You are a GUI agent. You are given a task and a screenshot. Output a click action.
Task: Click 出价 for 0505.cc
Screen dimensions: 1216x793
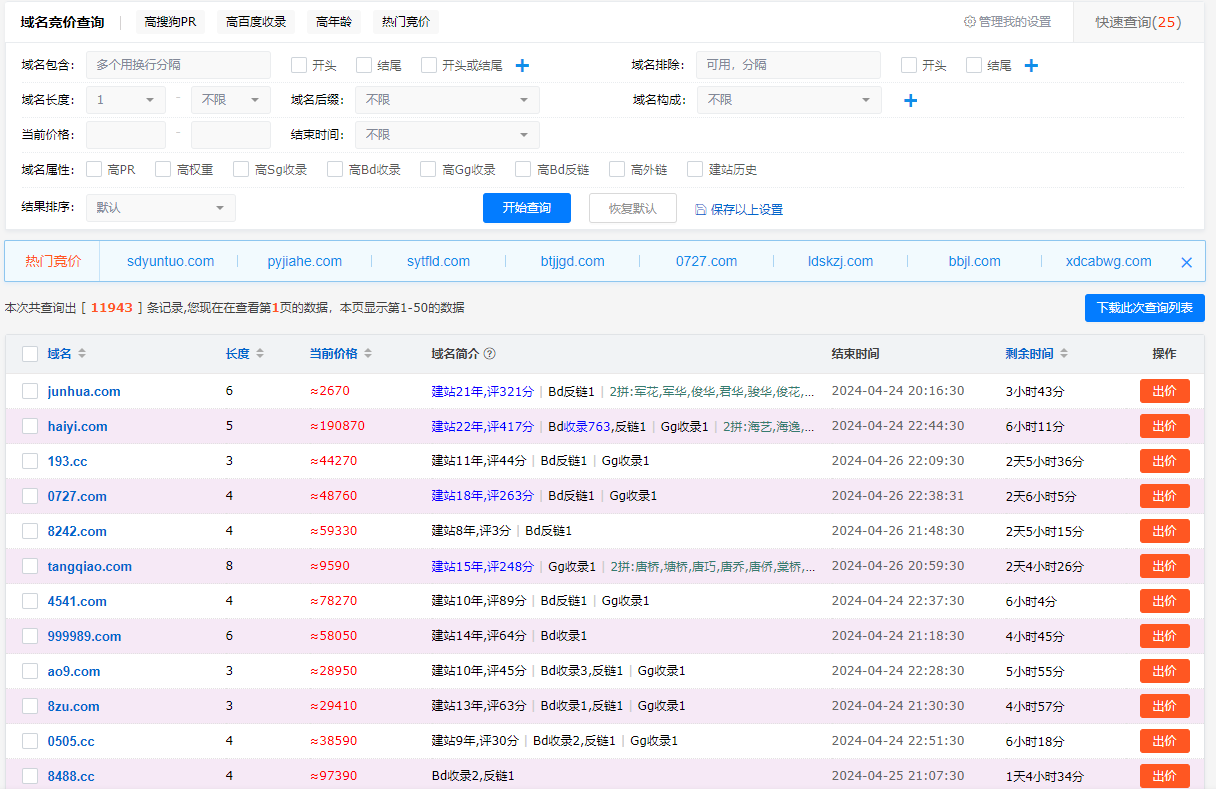coord(1165,741)
